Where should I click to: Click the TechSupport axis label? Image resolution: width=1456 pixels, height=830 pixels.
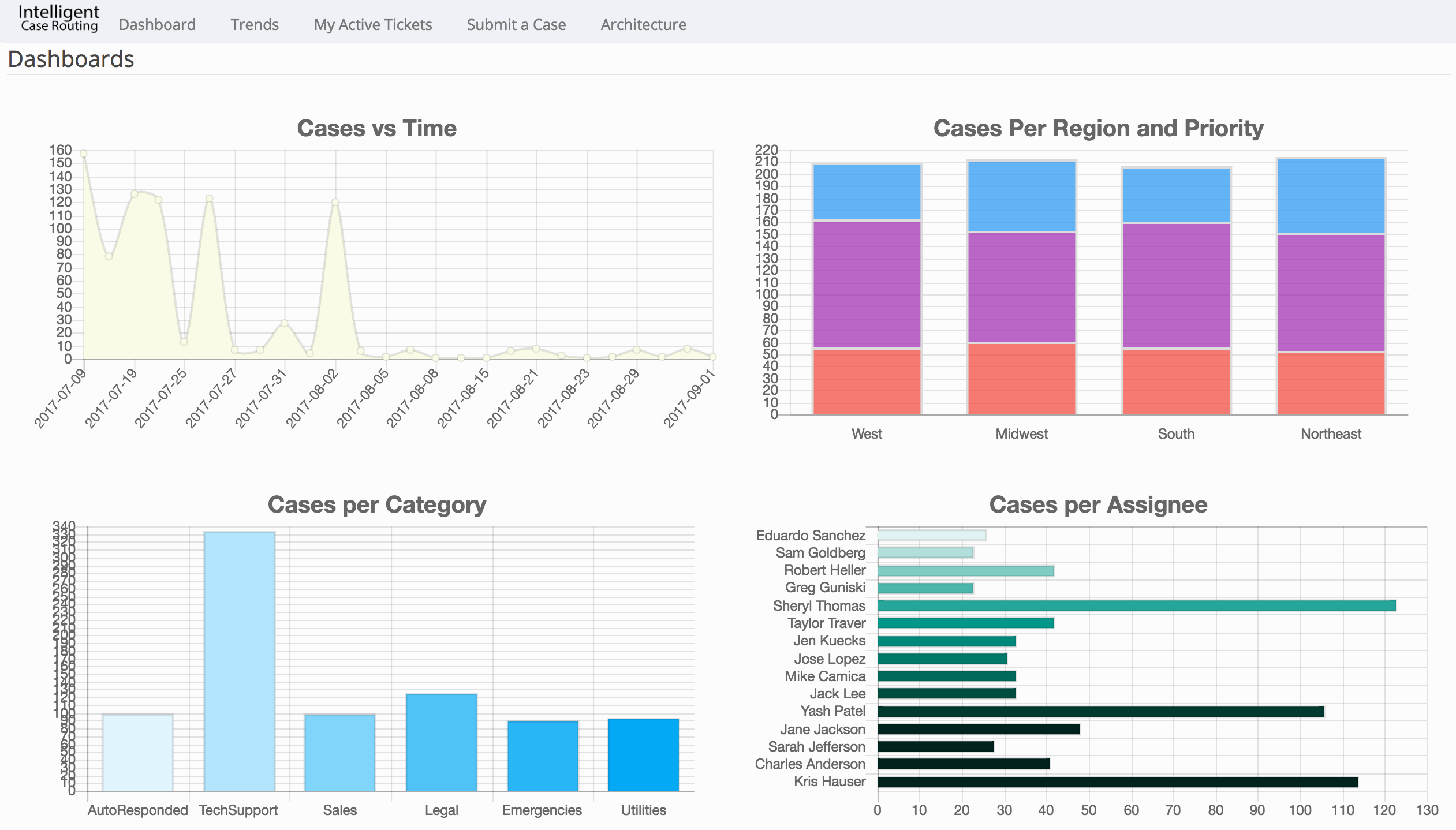[238, 810]
